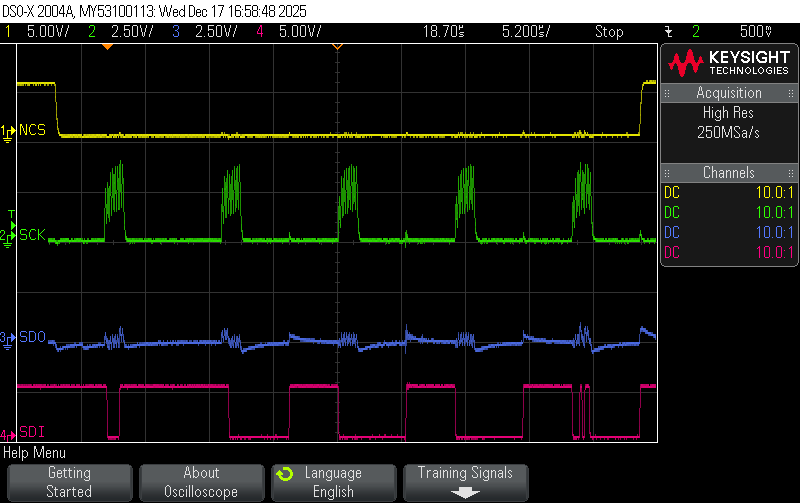800x503 pixels.
Task: Select the NCS channel 1 ground indicator
Action: pos(8,133)
